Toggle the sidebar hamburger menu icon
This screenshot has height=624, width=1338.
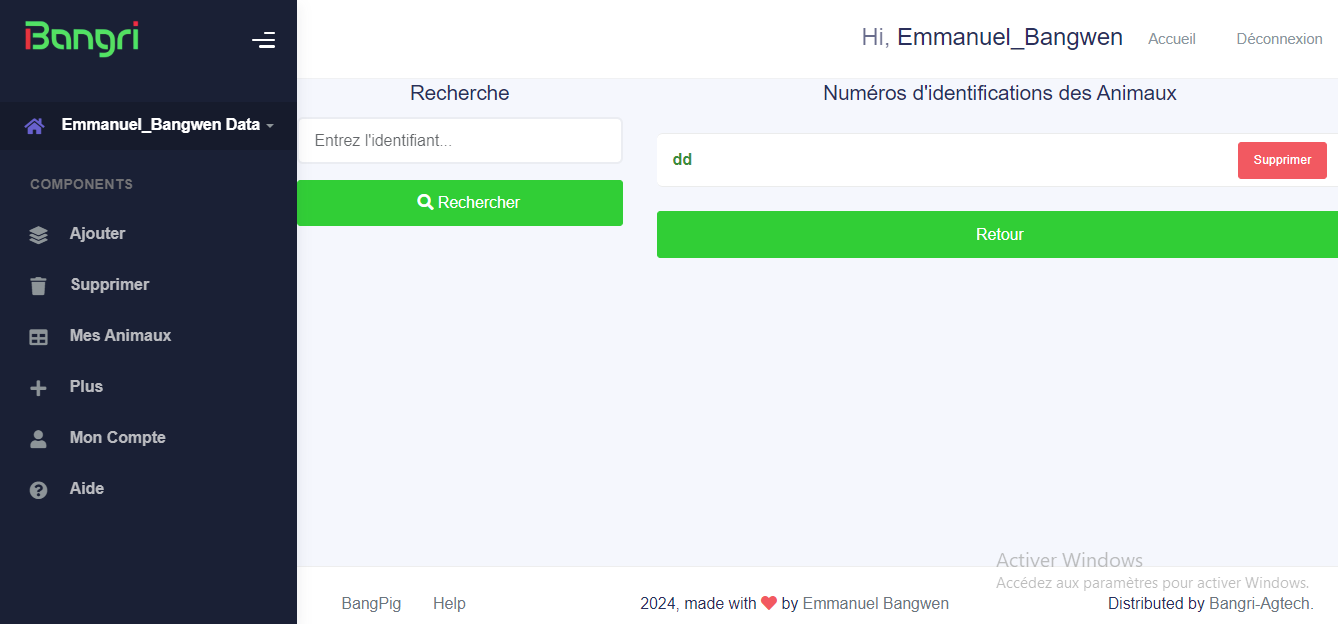coord(263,40)
